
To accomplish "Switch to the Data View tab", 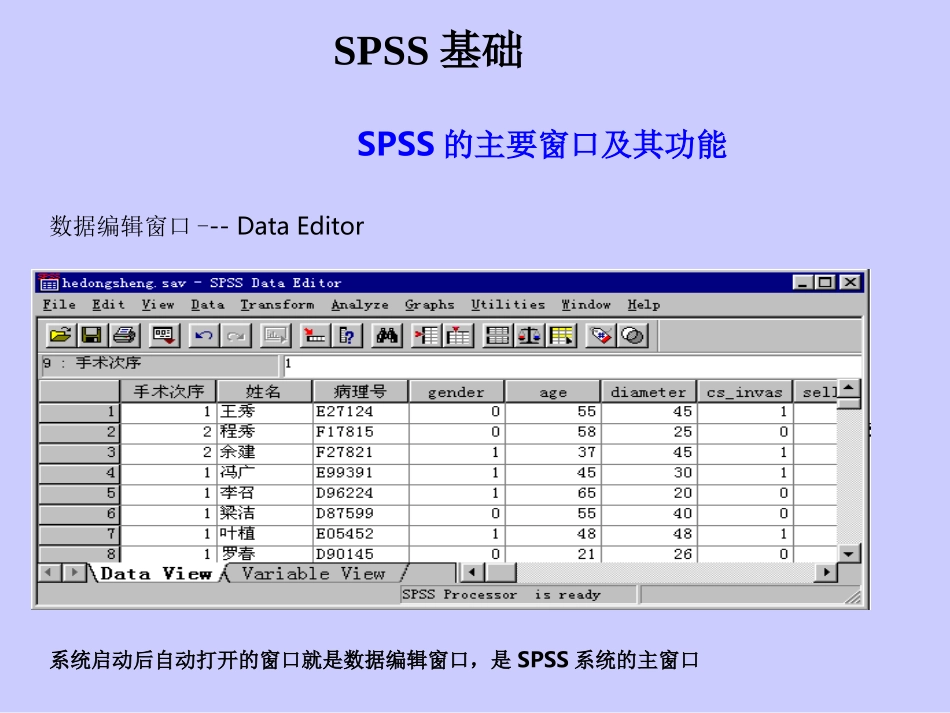I will 156,573.
